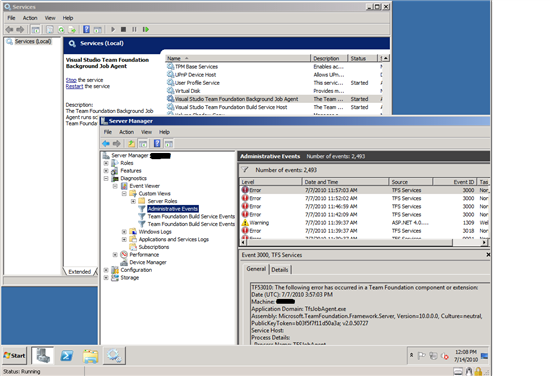Click Services list scroll up arrow
550x376 pixels.
click(x=386, y=58)
